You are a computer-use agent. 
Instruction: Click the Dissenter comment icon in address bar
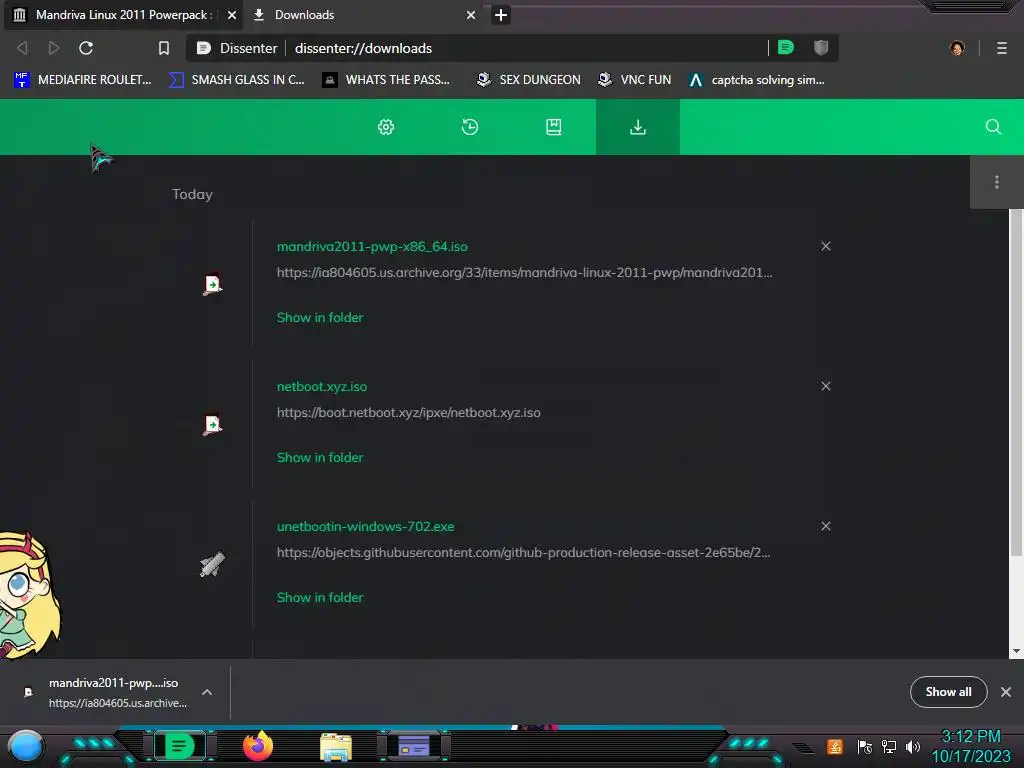pyautogui.click(x=786, y=47)
